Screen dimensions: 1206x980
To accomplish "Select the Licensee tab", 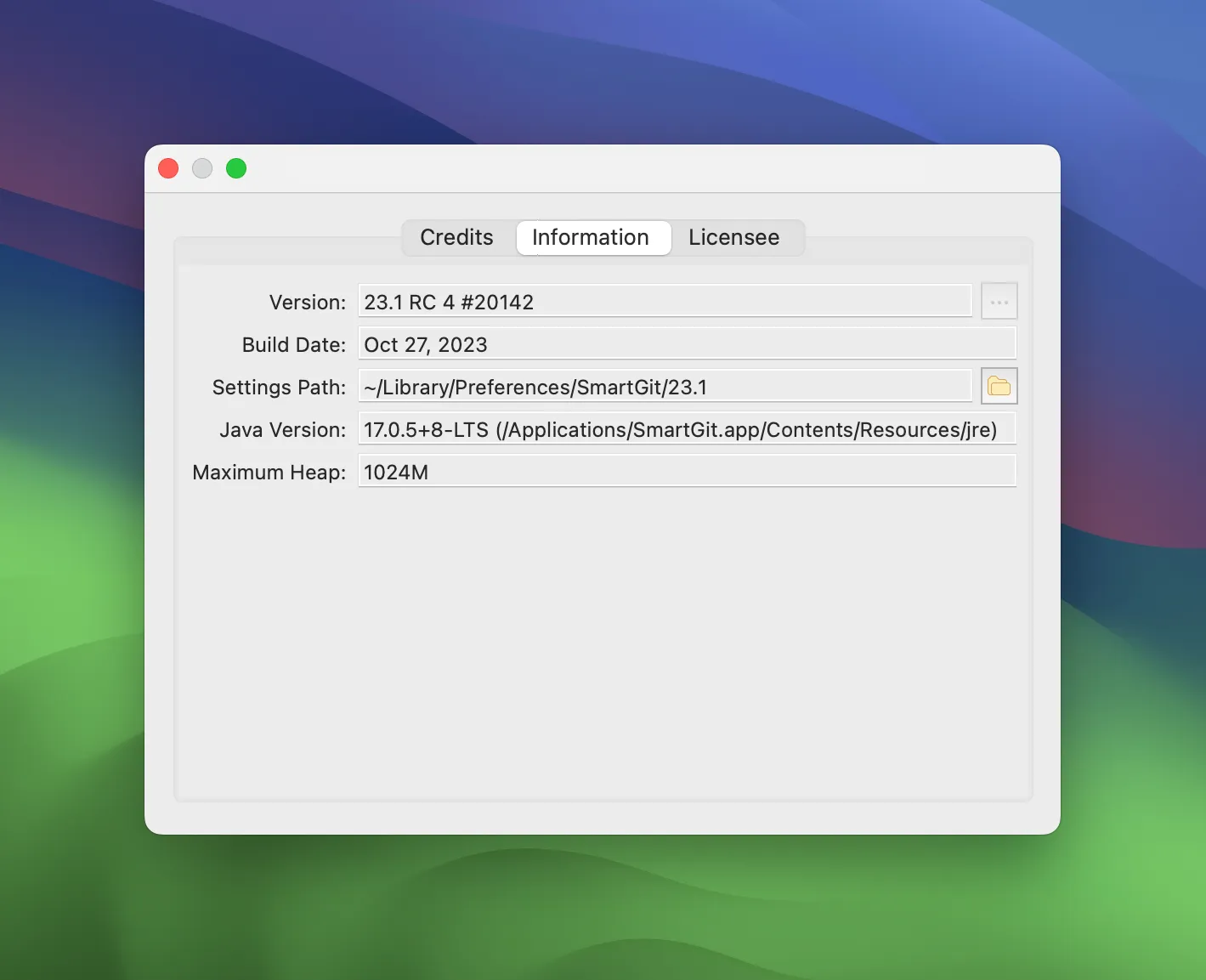I will [734, 237].
